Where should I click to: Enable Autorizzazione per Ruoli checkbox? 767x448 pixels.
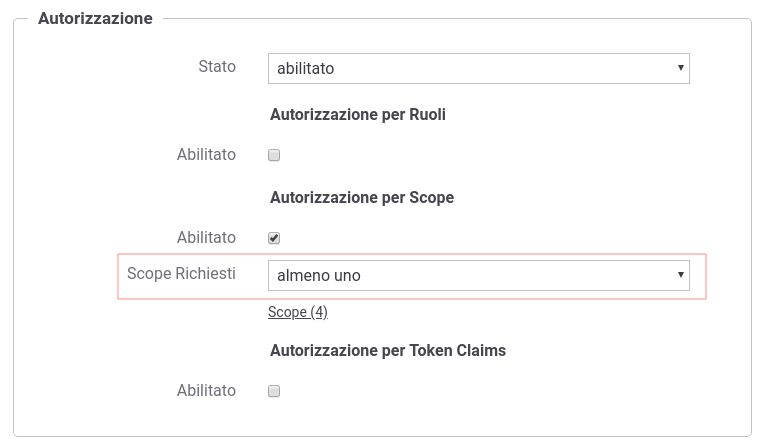274,155
